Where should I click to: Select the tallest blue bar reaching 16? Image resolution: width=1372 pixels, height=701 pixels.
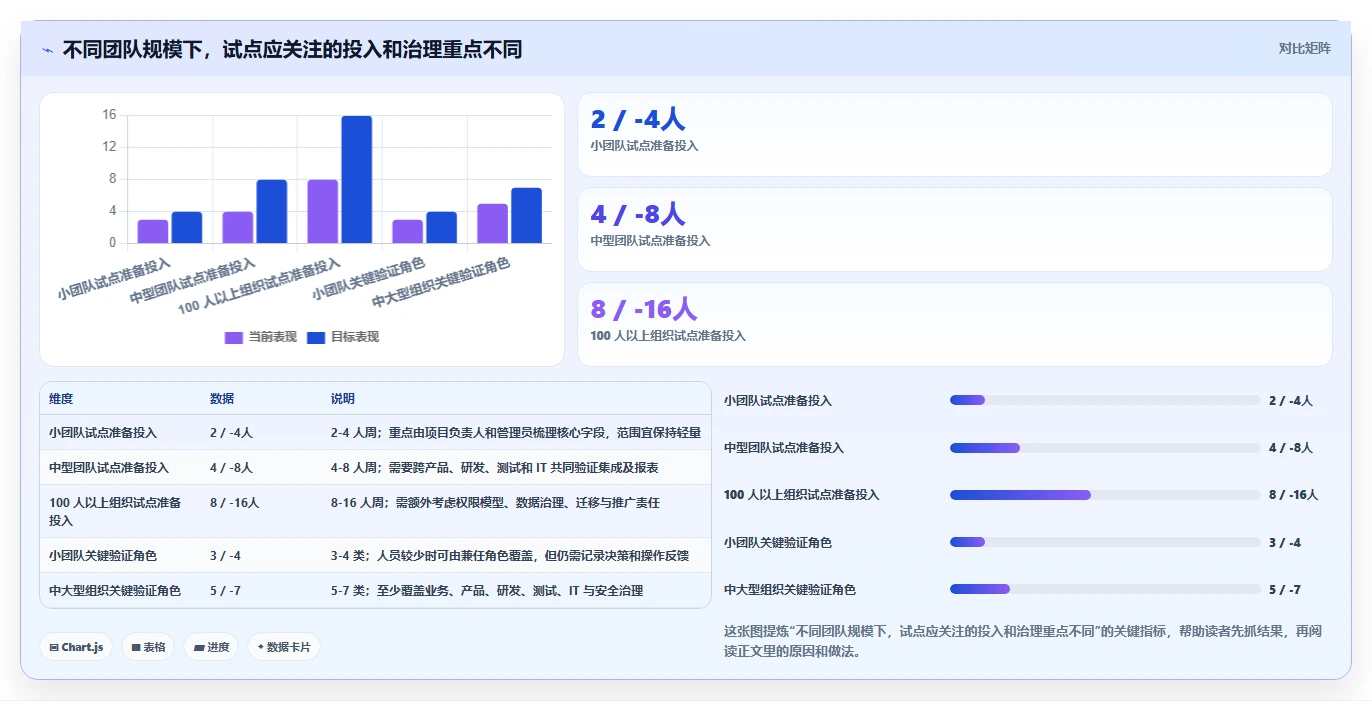pos(357,179)
